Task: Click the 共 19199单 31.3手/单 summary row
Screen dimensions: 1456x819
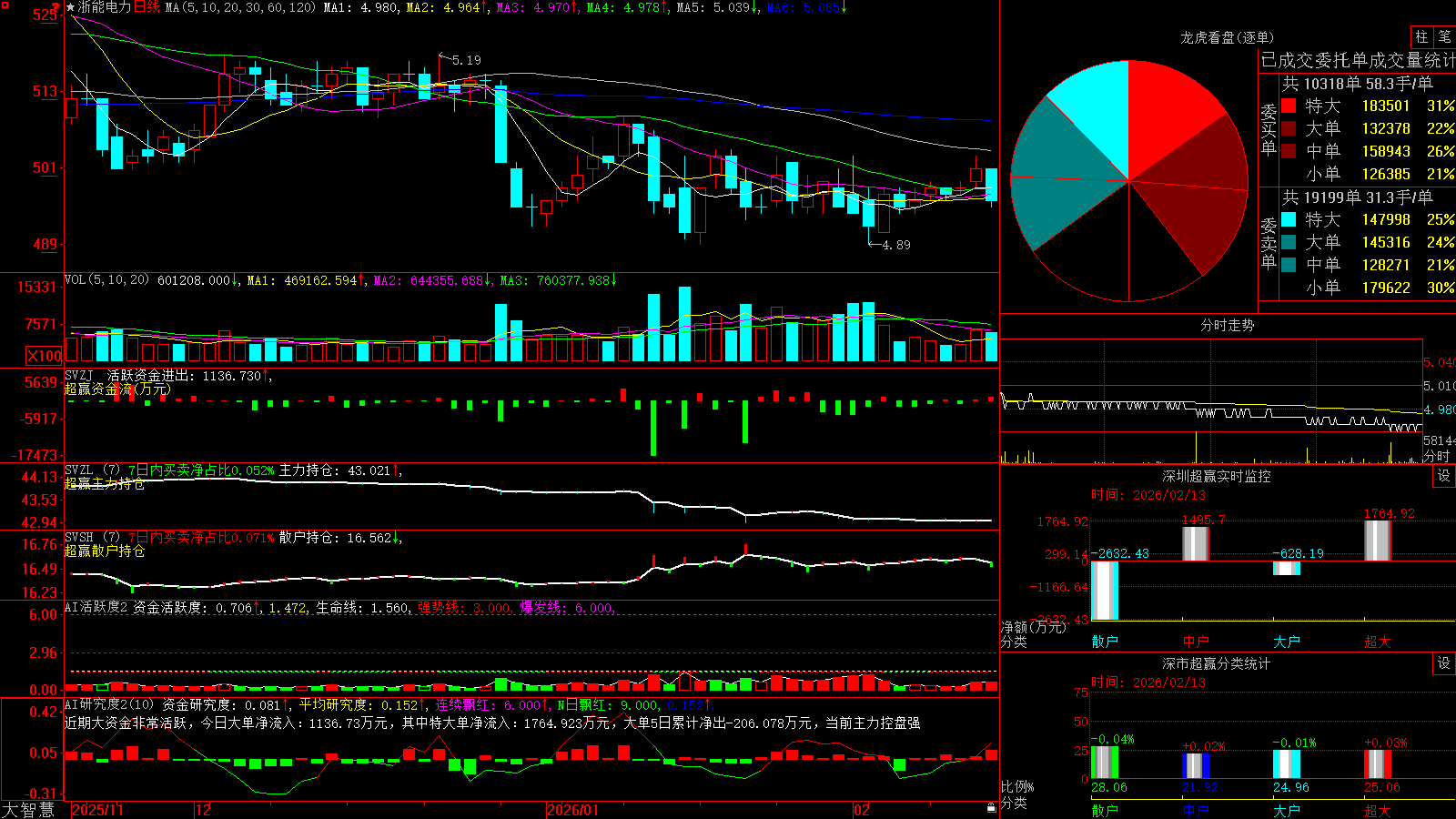Action: click(1358, 197)
